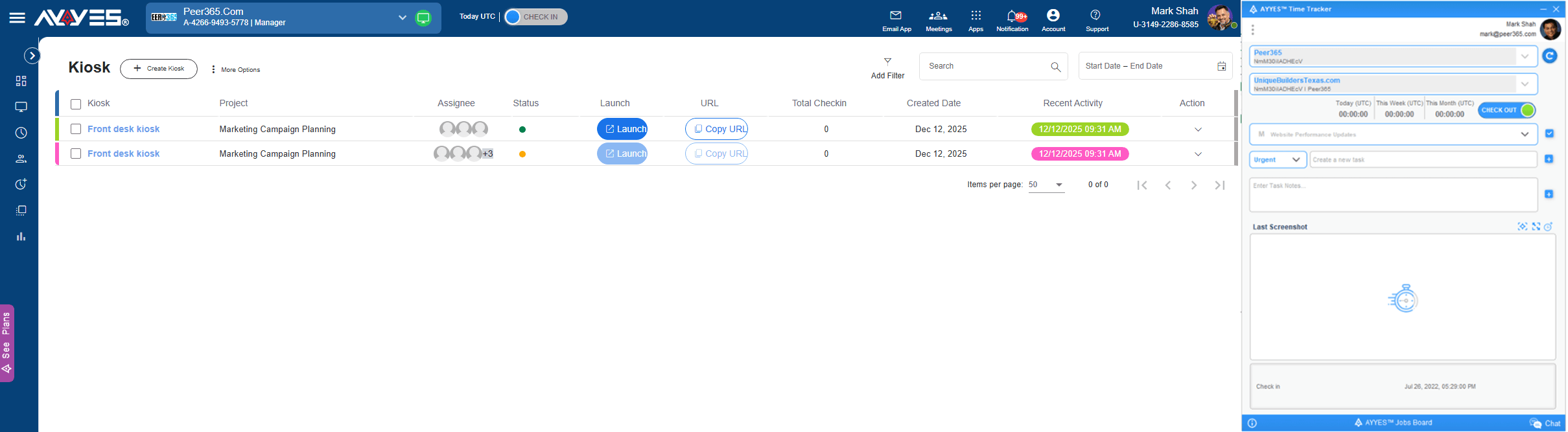1568x432 pixels.
Task: Tick the select-all Kiosk header checkbox
Action: 76,104
